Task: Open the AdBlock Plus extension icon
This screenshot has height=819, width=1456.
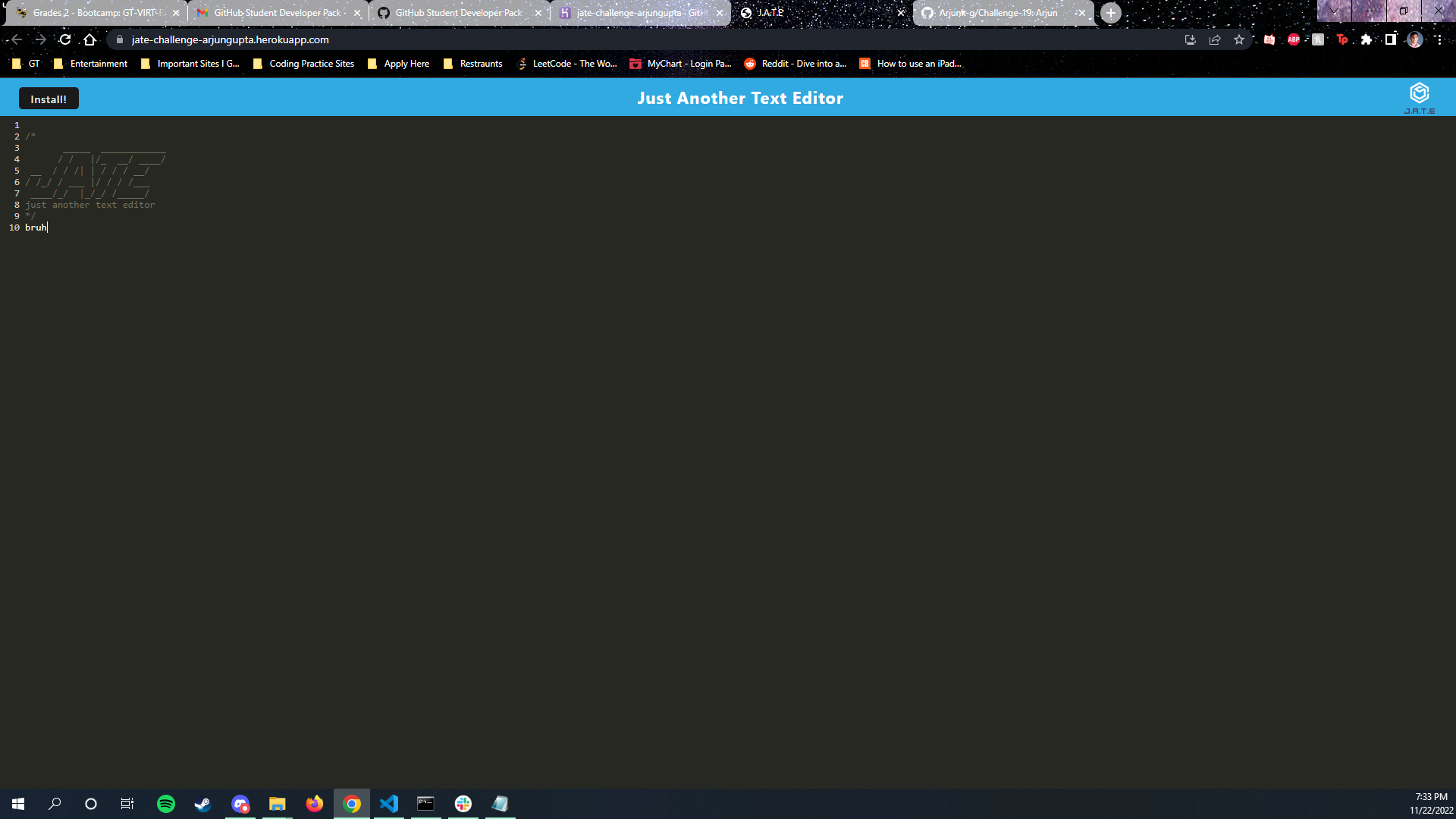Action: click(1294, 39)
